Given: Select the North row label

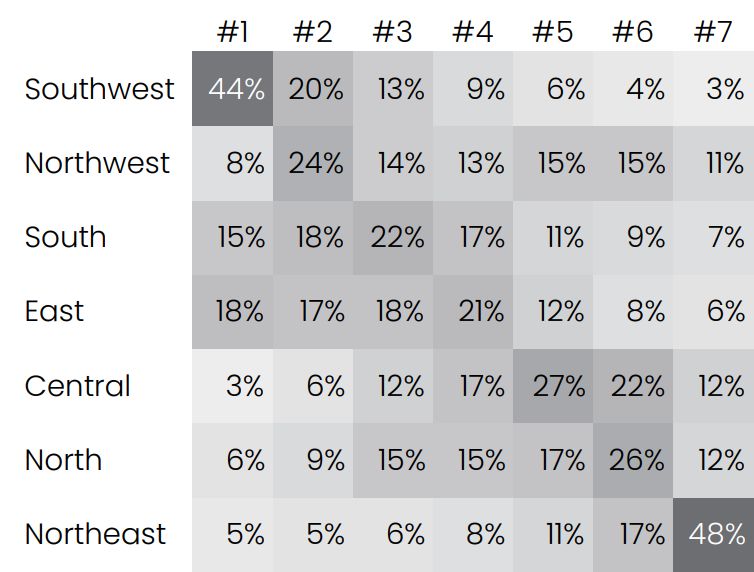Looking at the screenshot, I should tap(63, 460).
